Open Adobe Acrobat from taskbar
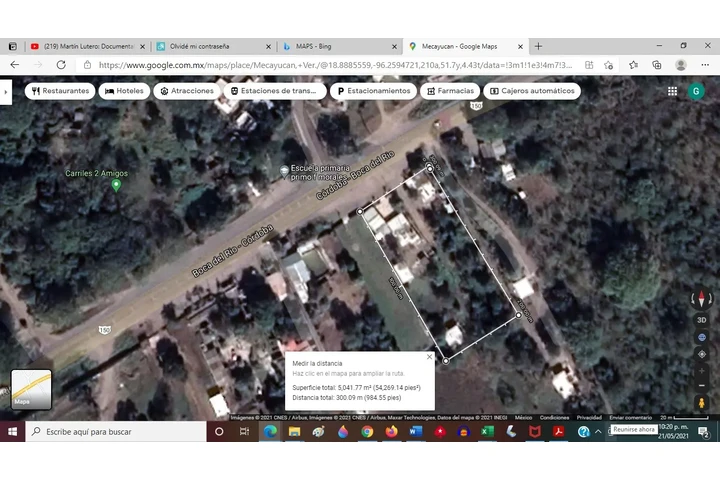The width and height of the screenshot is (720, 480). pyautogui.click(x=559, y=432)
